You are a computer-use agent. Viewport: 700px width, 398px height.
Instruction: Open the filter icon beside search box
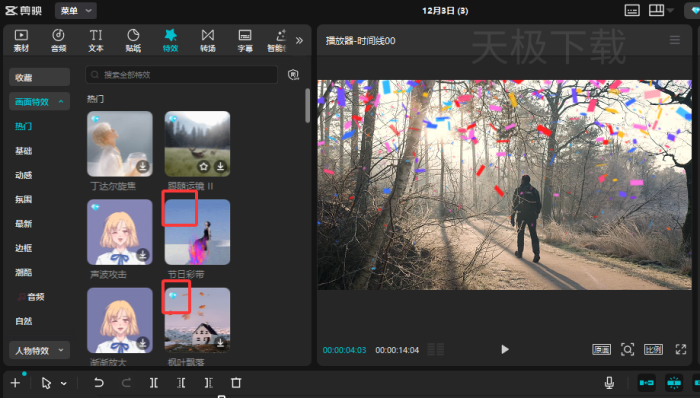[x=293, y=75]
